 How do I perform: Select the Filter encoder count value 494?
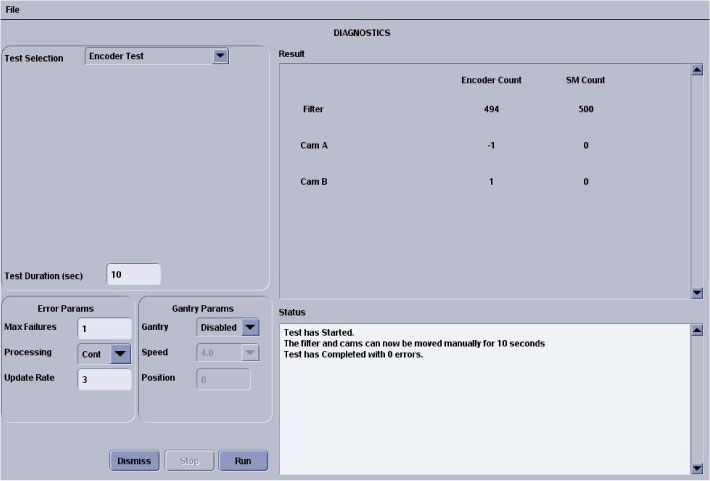490,109
